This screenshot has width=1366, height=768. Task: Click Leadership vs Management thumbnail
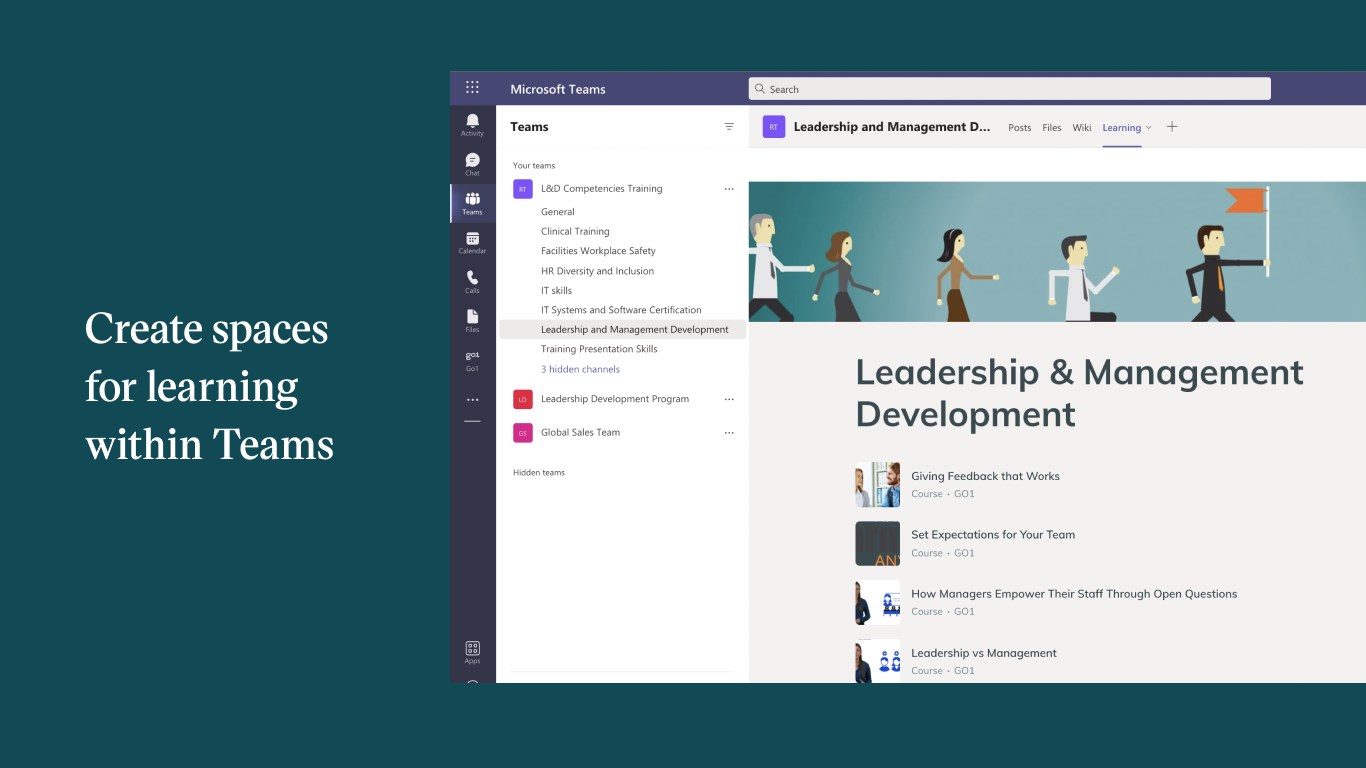tap(877, 661)
